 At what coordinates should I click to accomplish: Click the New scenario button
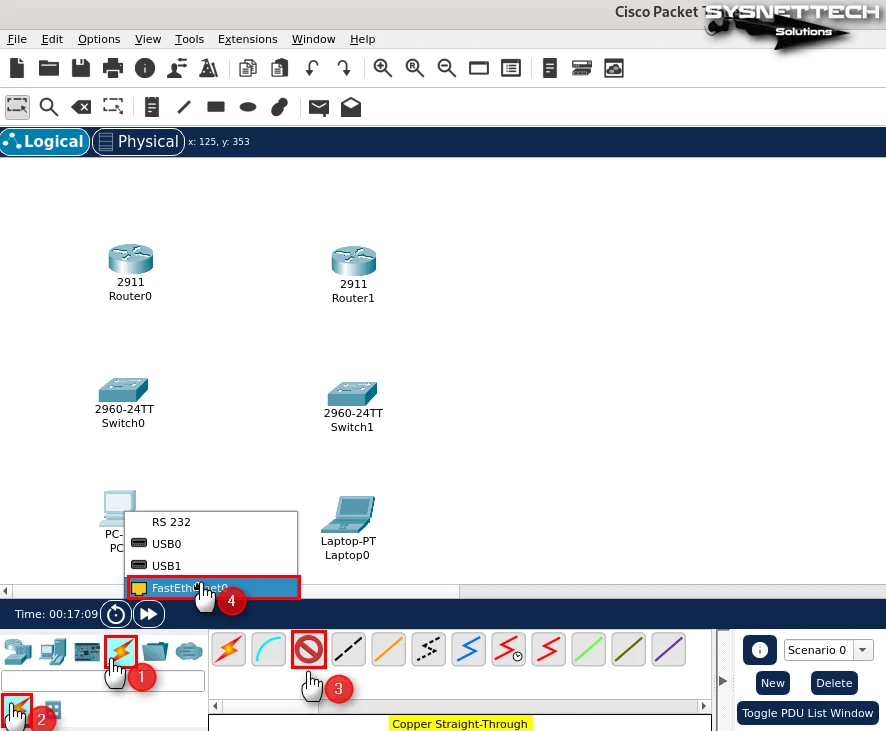(772, 683)
